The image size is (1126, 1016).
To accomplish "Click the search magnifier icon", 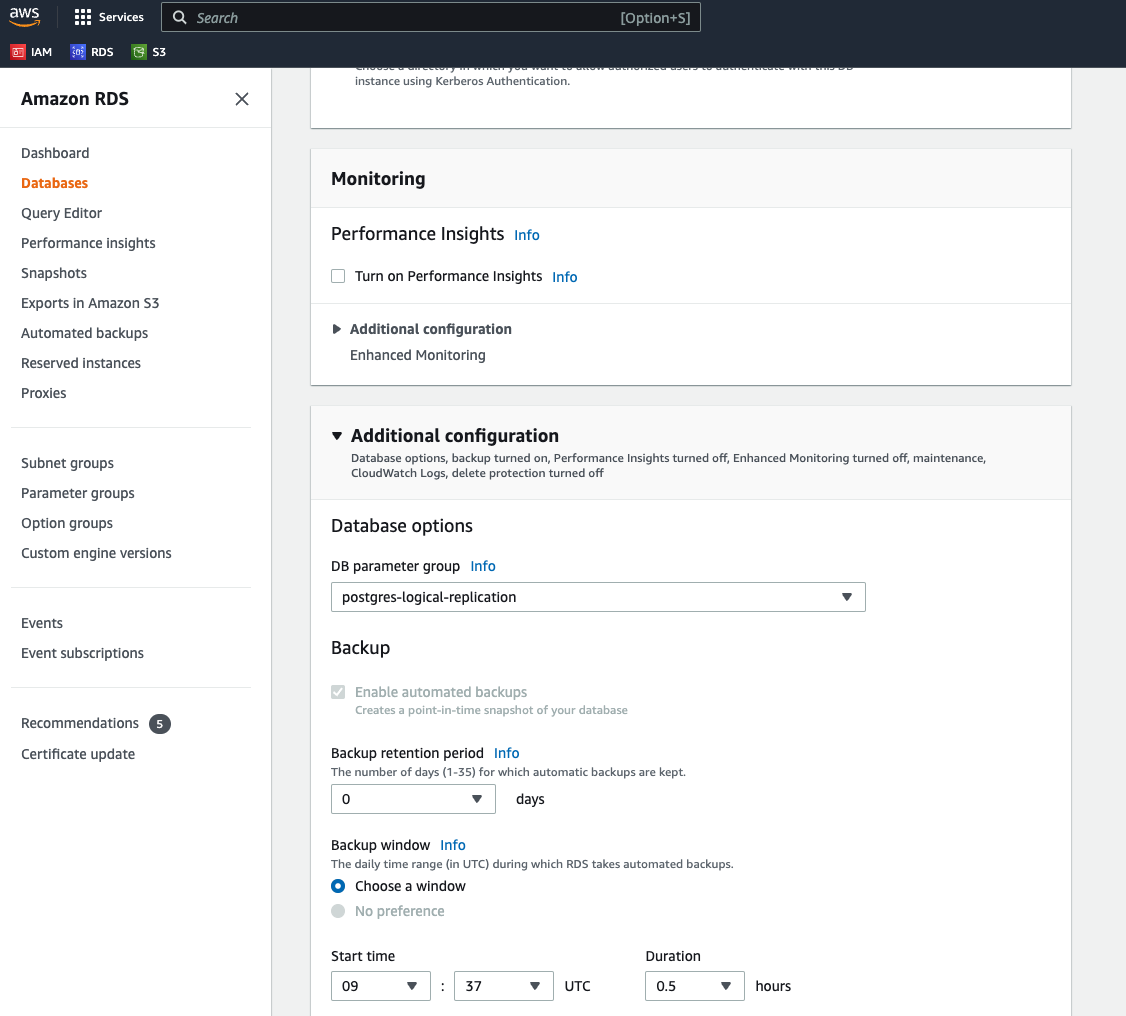I will point(180,17).
